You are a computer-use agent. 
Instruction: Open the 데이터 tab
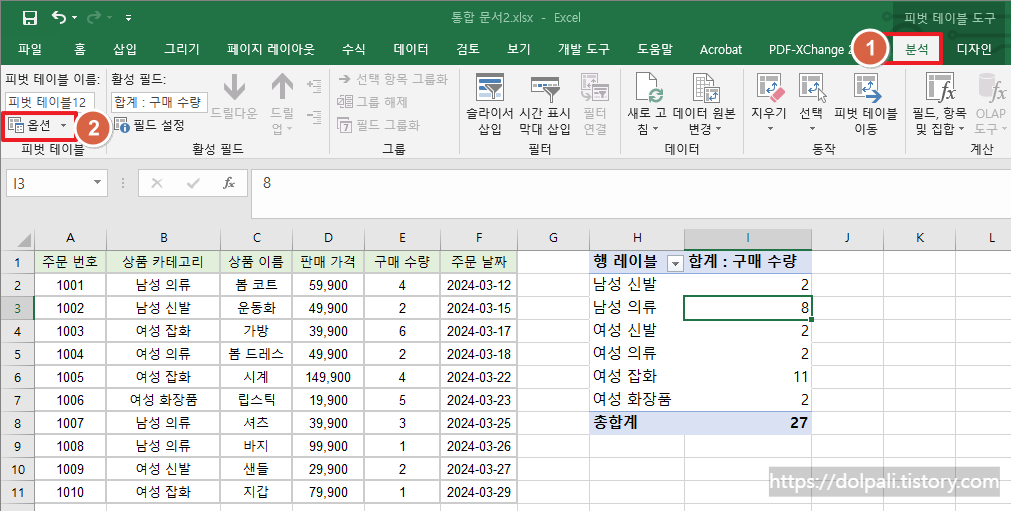[x=411, y=49]
